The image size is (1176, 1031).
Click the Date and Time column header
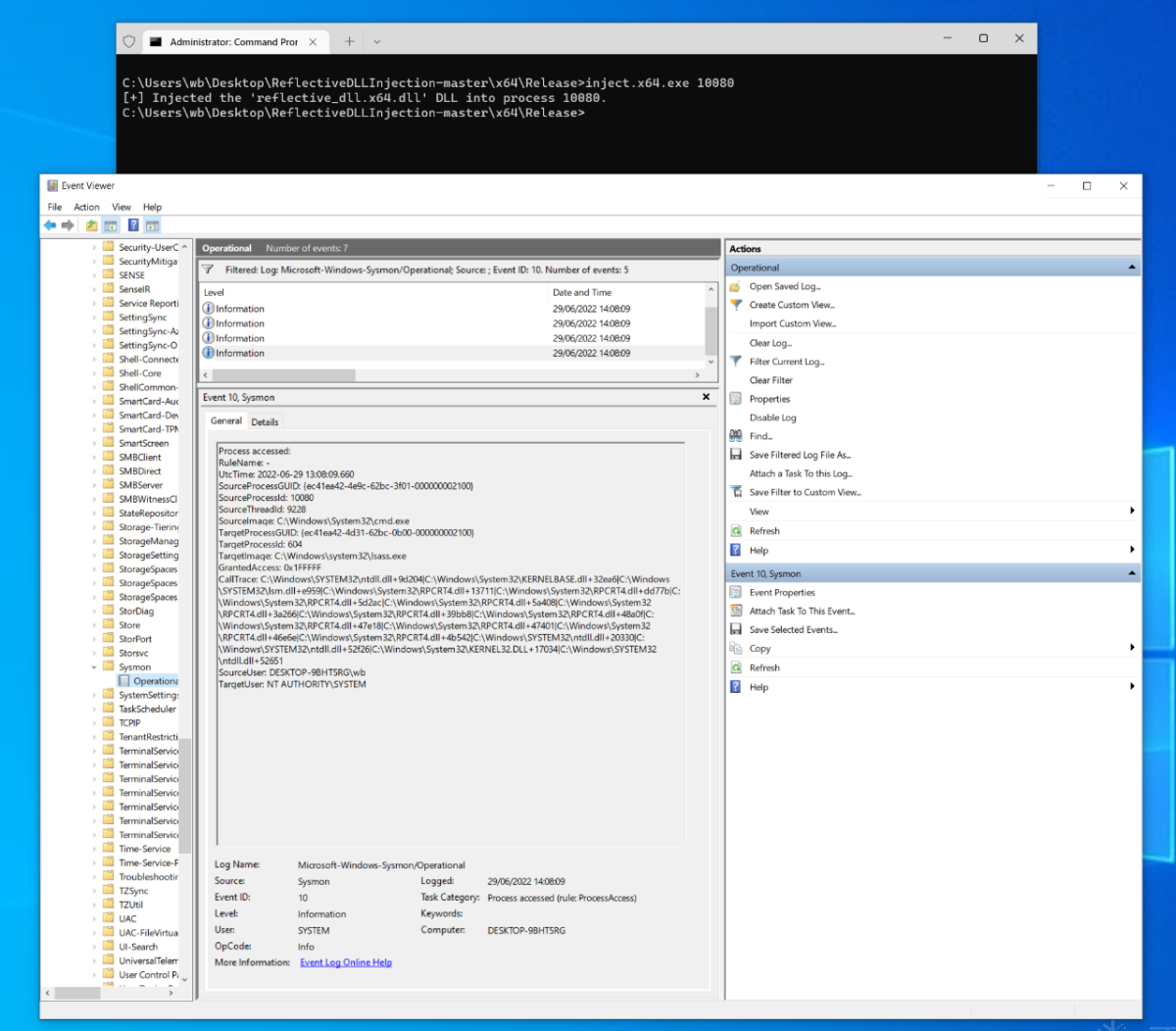625,292
